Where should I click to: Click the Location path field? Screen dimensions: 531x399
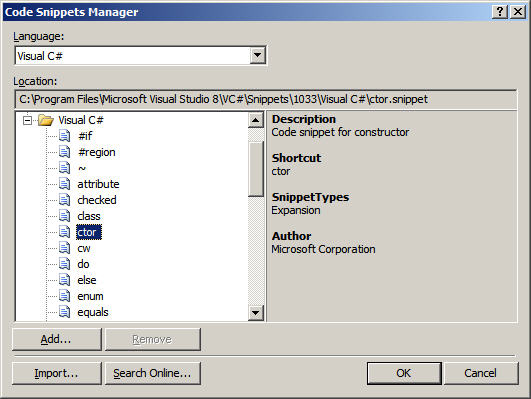[266, 99]
